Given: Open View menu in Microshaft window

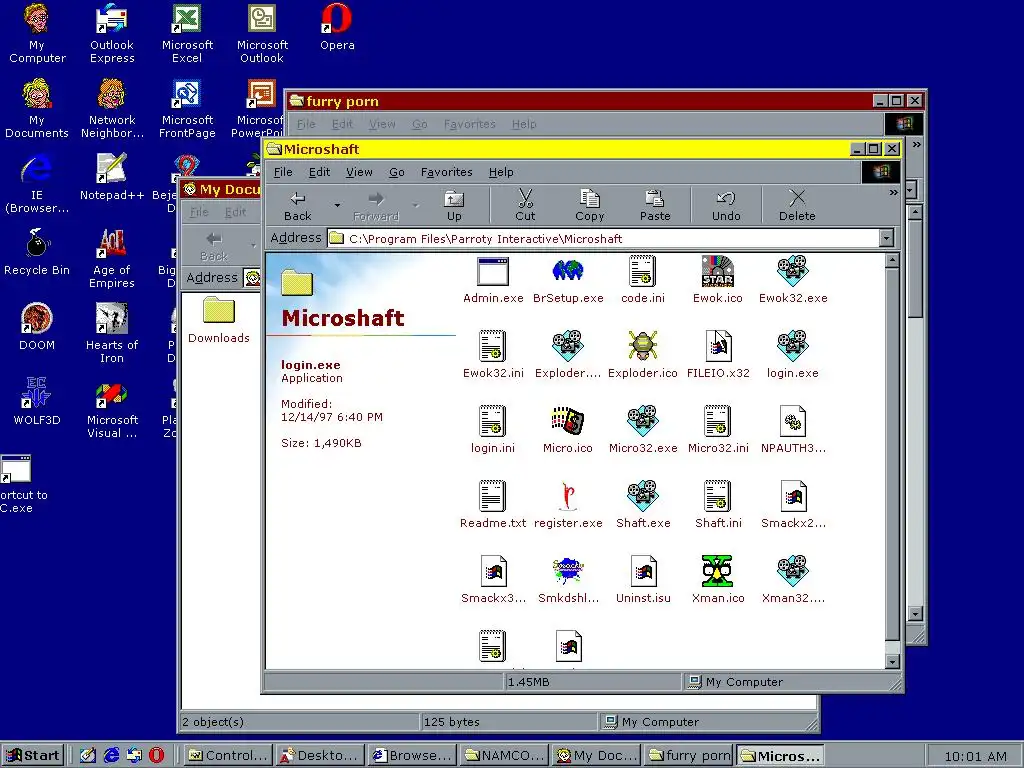Looking at the screenshot, I should (x=359, y=172).
